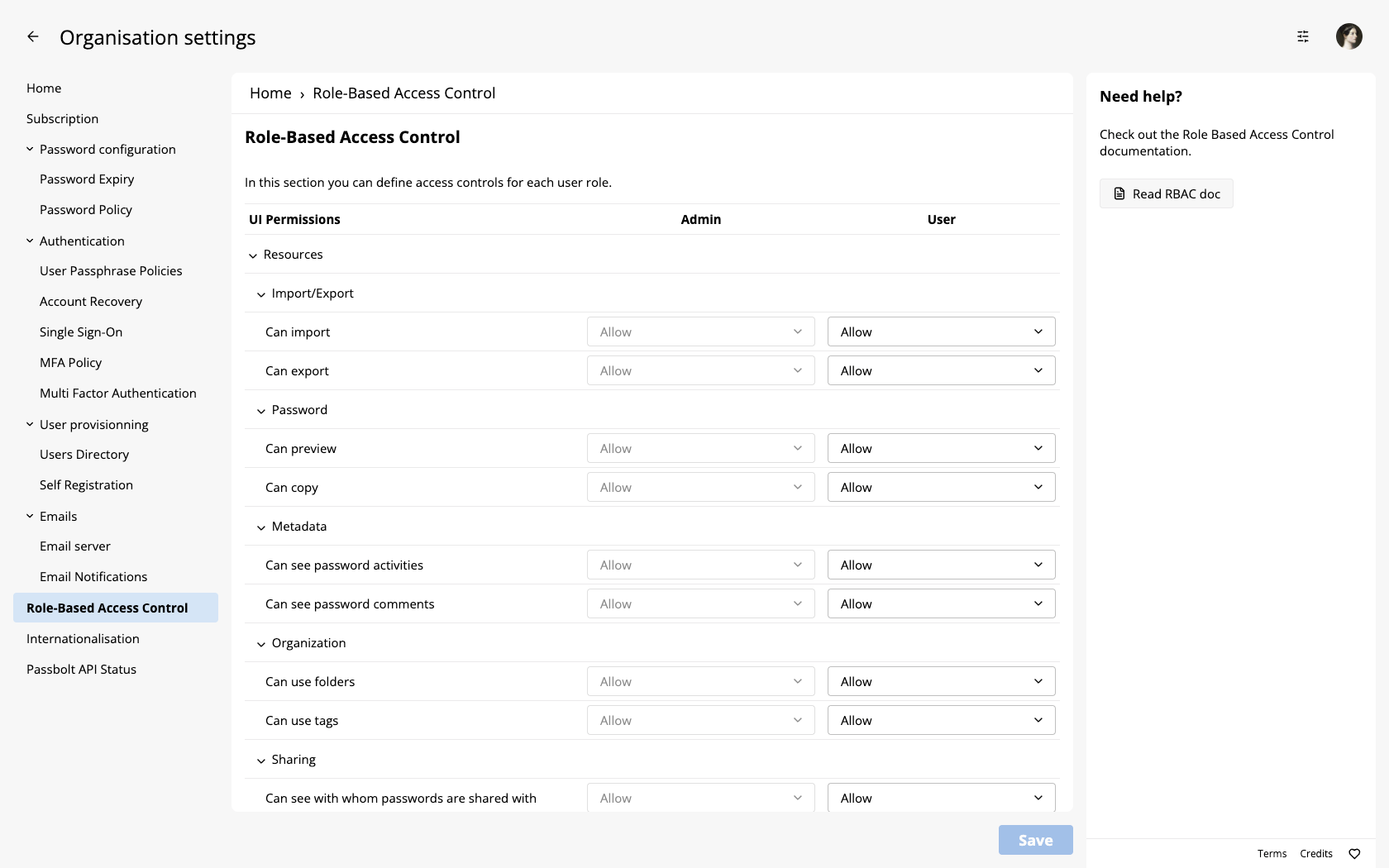Collapse the Resources section

click(253, 255)
